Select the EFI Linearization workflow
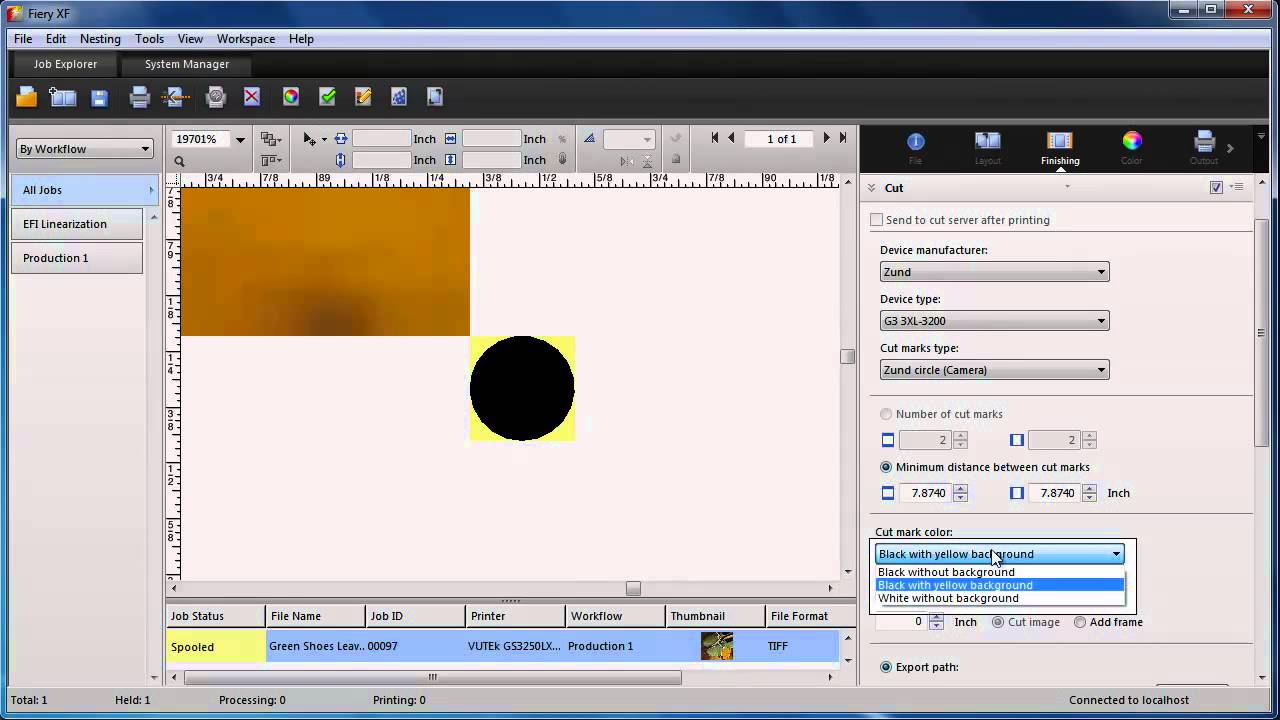The height and width of the screenshot is (720, 1280). click(77, 224)
